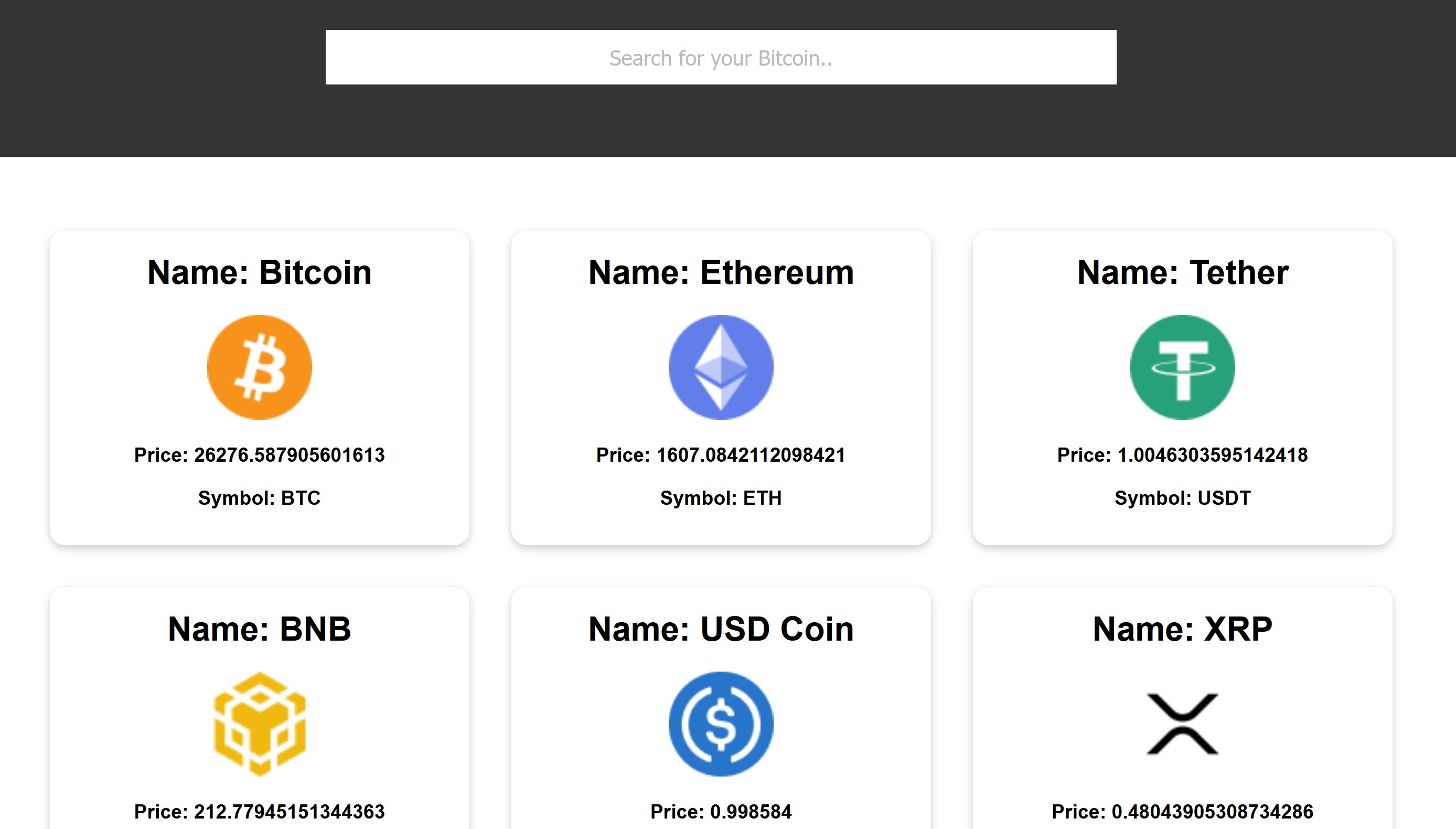Click the Ethereum diamond logo icon

[721, 367]
